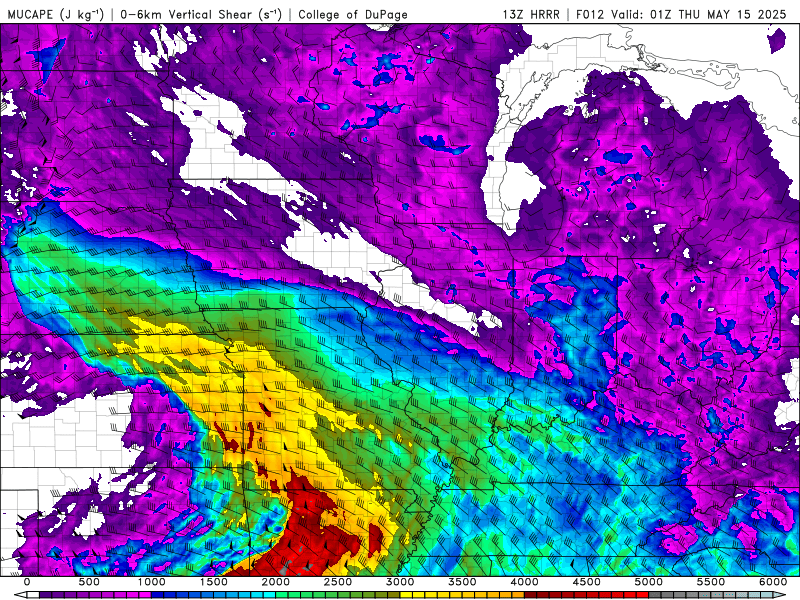Click the yellow swatch beneath the 3000 label
800x600 pixels.
[406, 595]
